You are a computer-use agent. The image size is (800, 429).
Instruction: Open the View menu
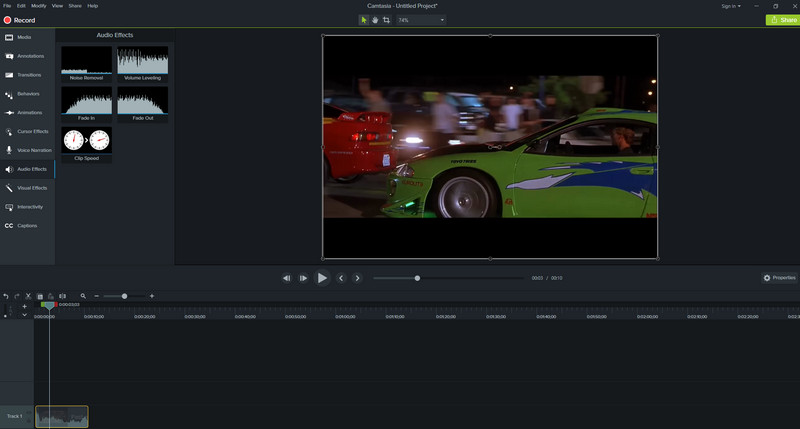(58, 6)
